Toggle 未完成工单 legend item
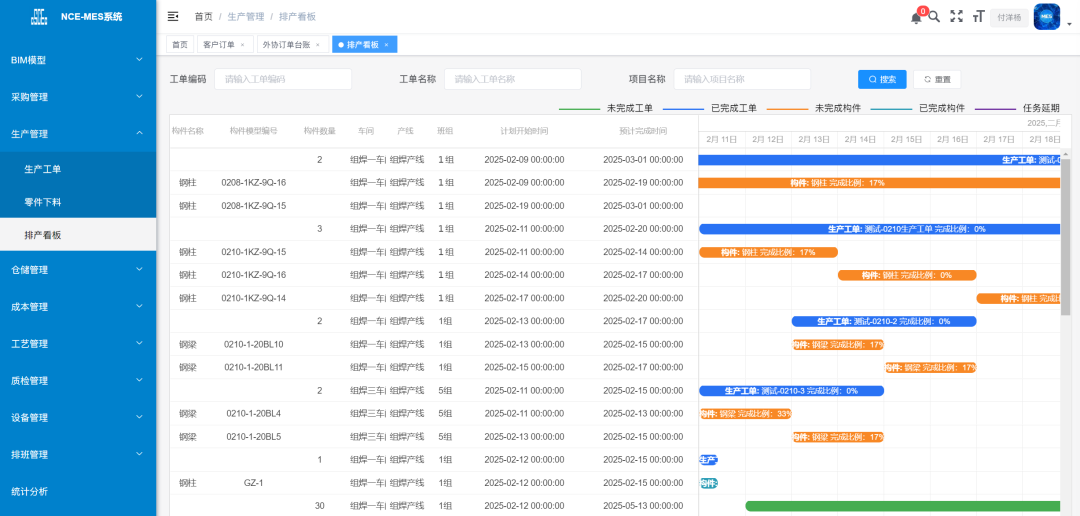This screenshot has height=516, width=1080. (606, 108)
